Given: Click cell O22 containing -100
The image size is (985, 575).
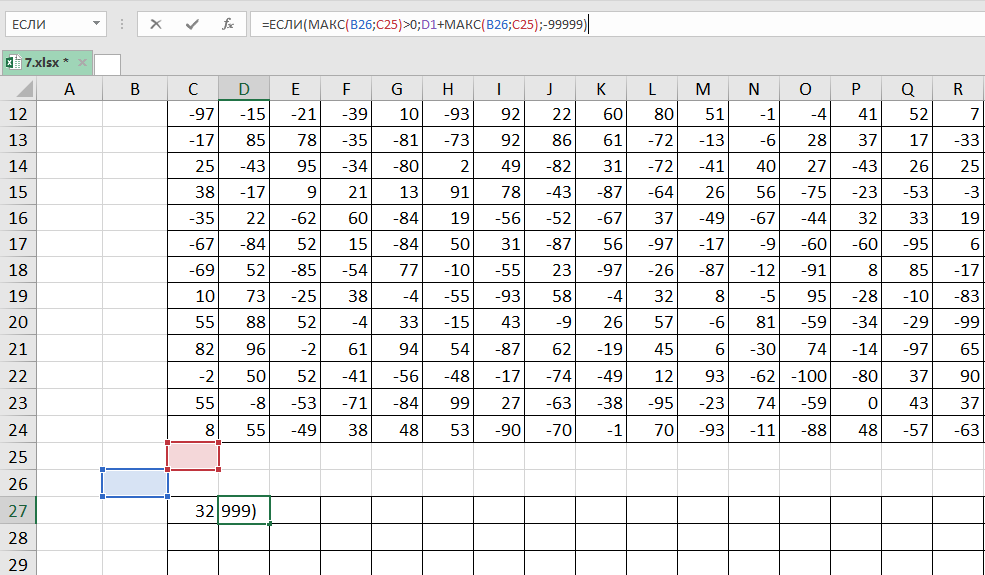Looking at the screenshot, I should tap(805, 373).
